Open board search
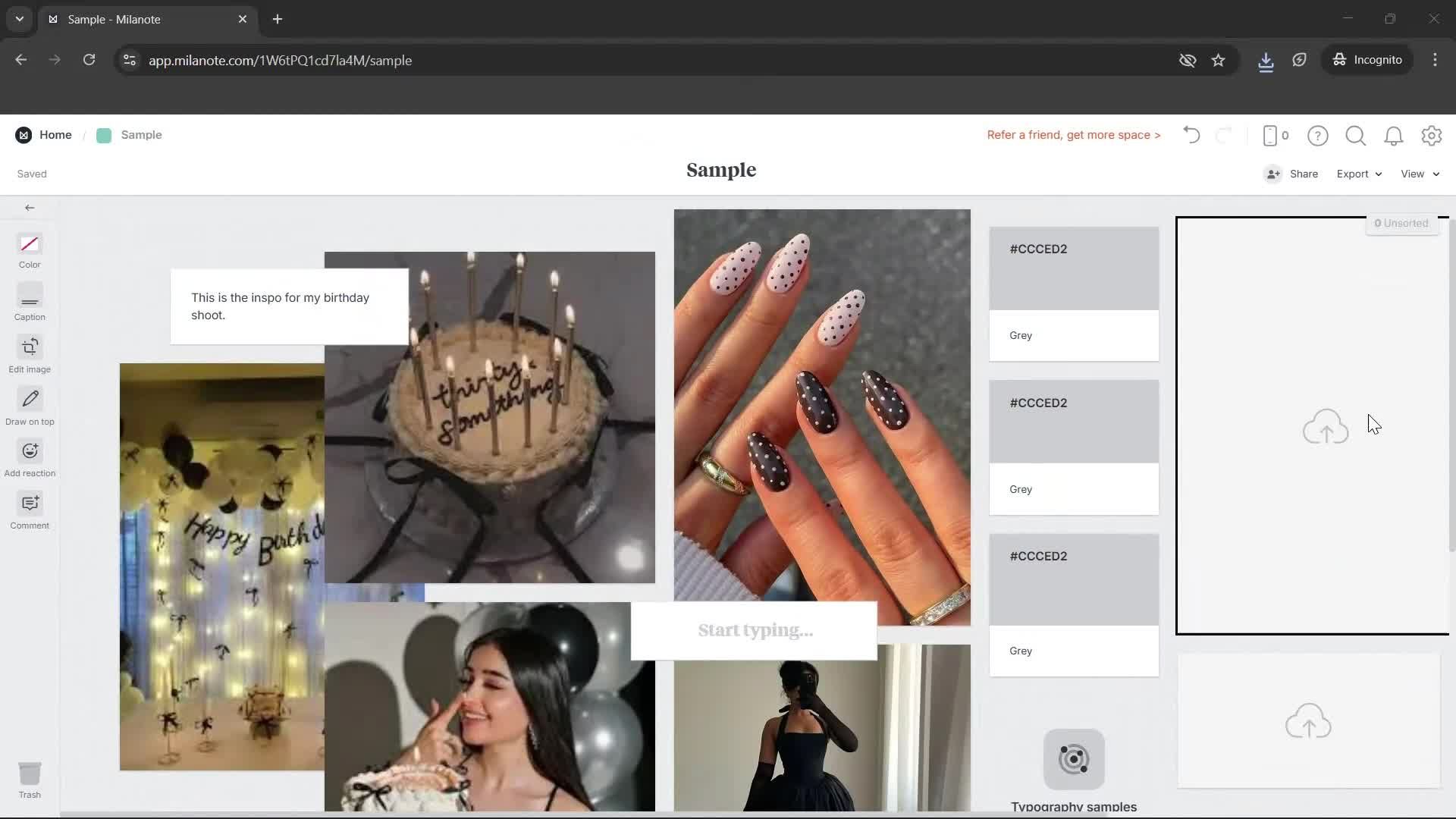This screenshot has width=1456, height=819. coord(1355,136)
